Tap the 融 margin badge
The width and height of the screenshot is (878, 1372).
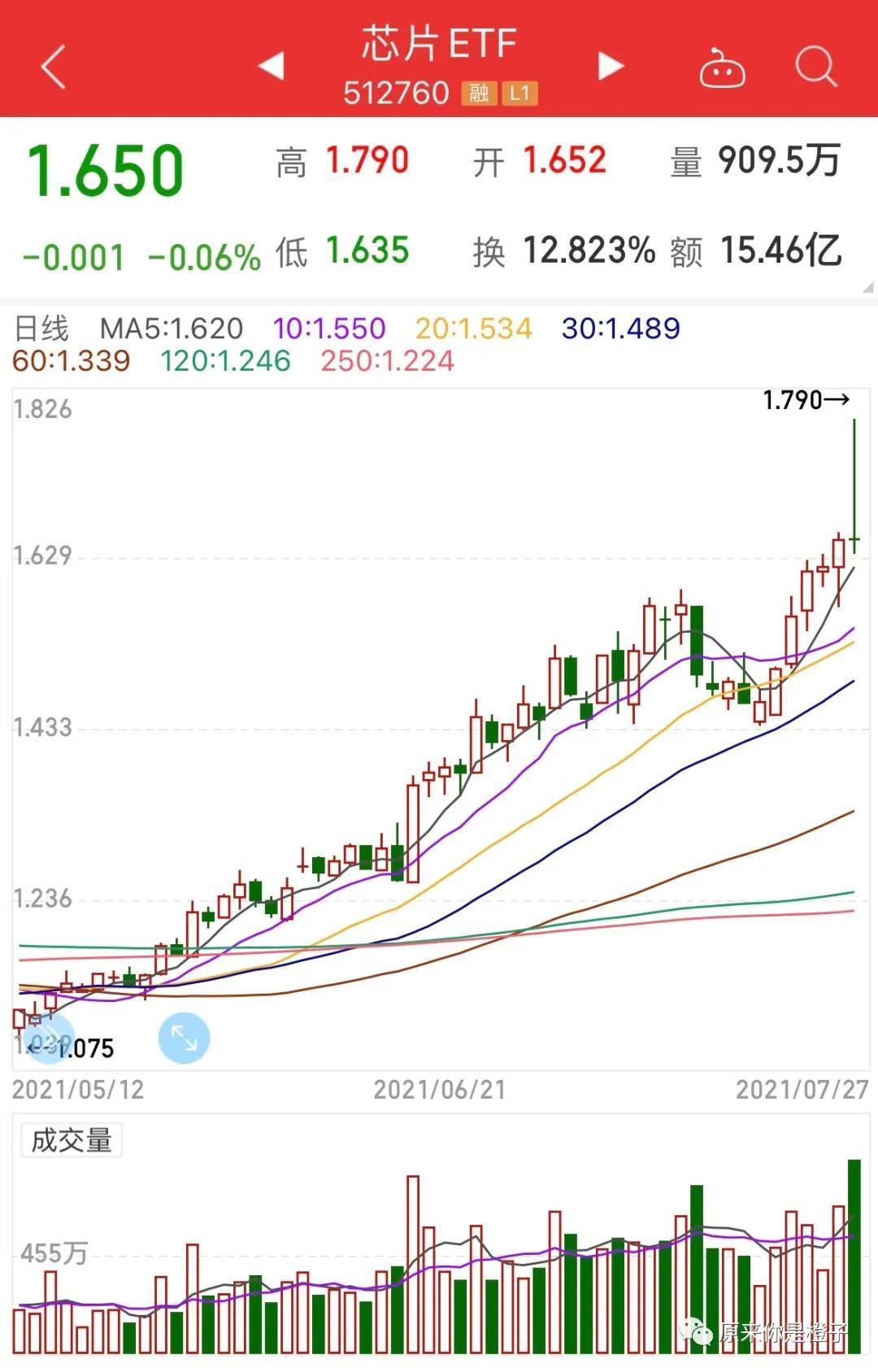(479, 93)
